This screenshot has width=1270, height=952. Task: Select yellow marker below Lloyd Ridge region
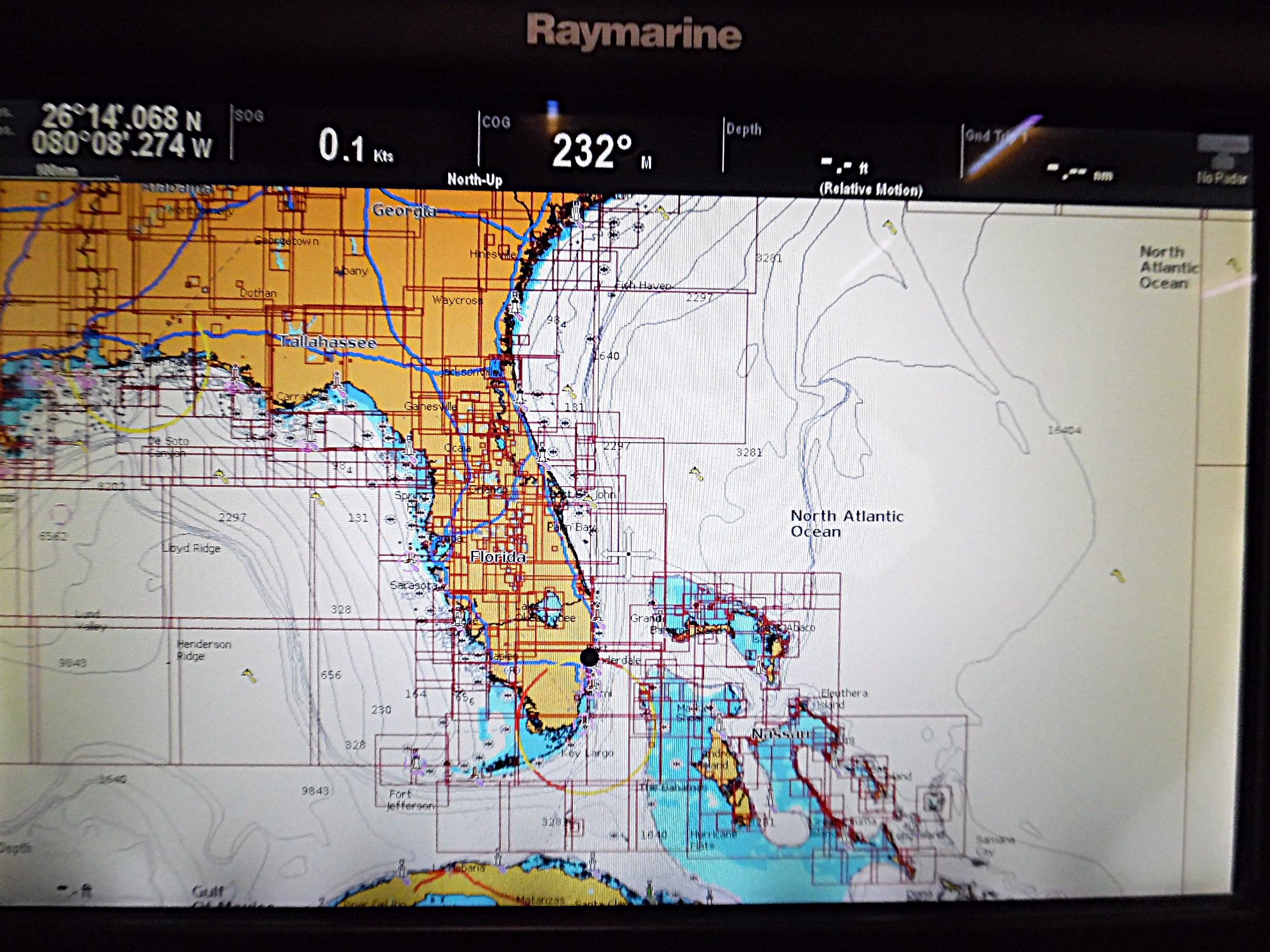point(248,675)
